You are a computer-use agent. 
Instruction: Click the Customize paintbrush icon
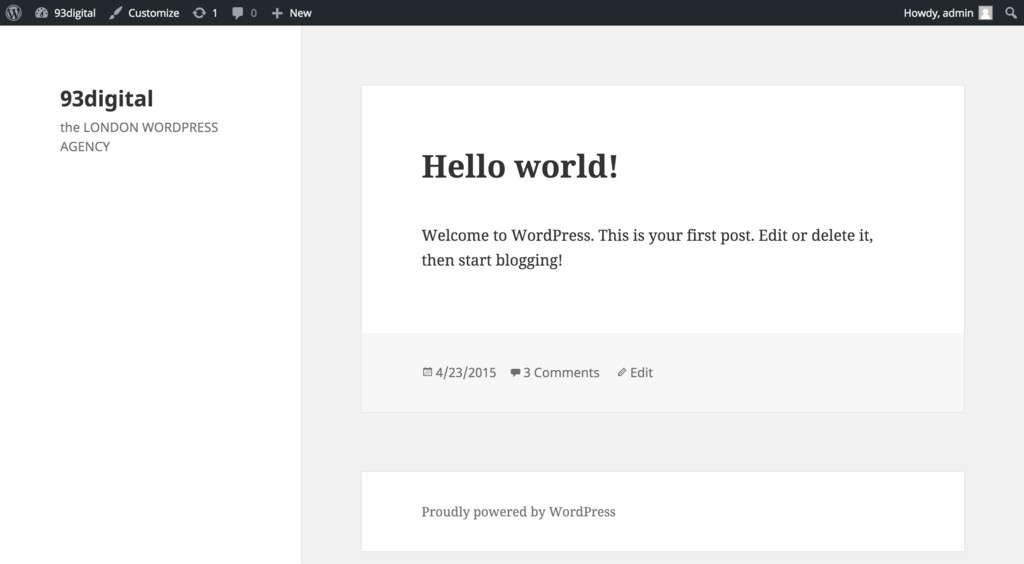[116, 13]
